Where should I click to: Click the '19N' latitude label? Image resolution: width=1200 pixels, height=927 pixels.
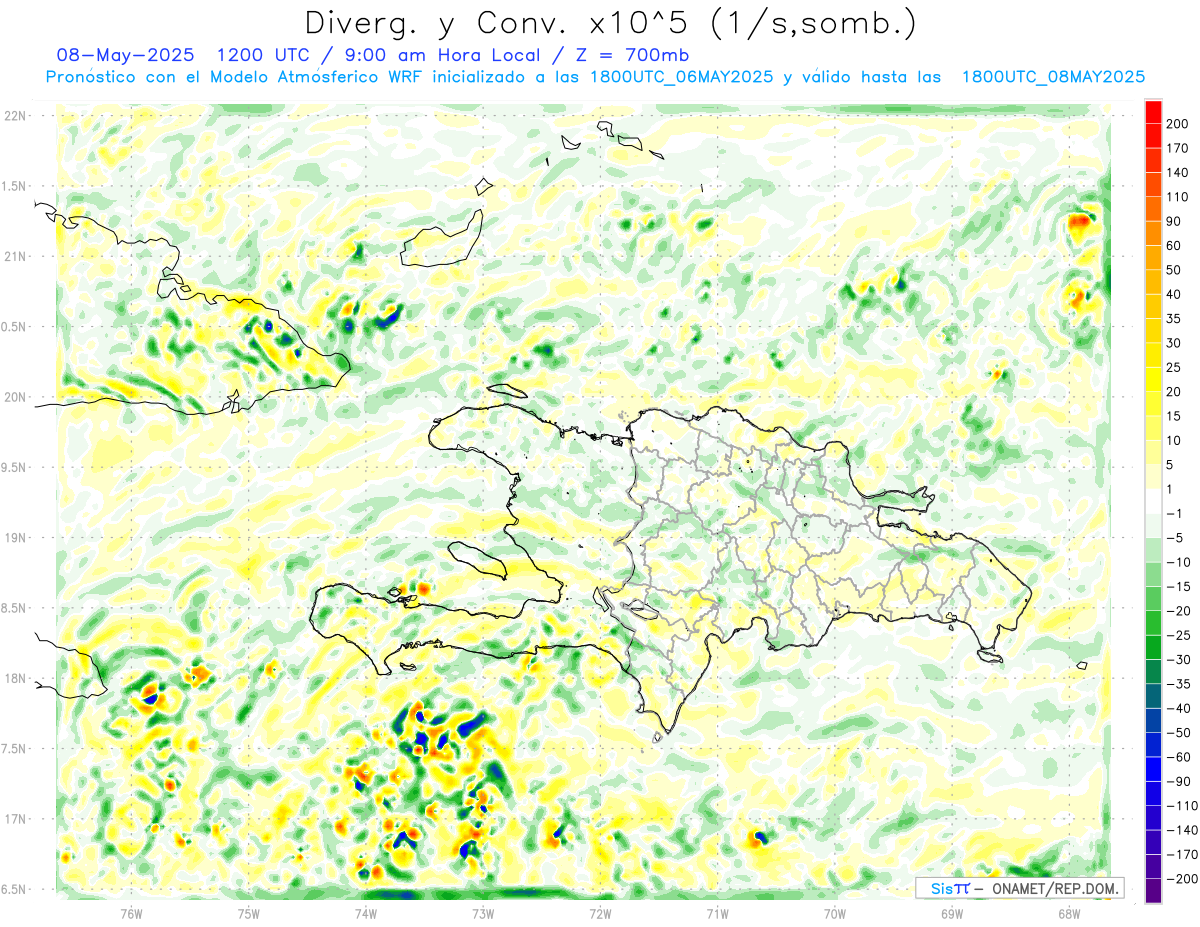pyautogui.click(x=14, y=538)
